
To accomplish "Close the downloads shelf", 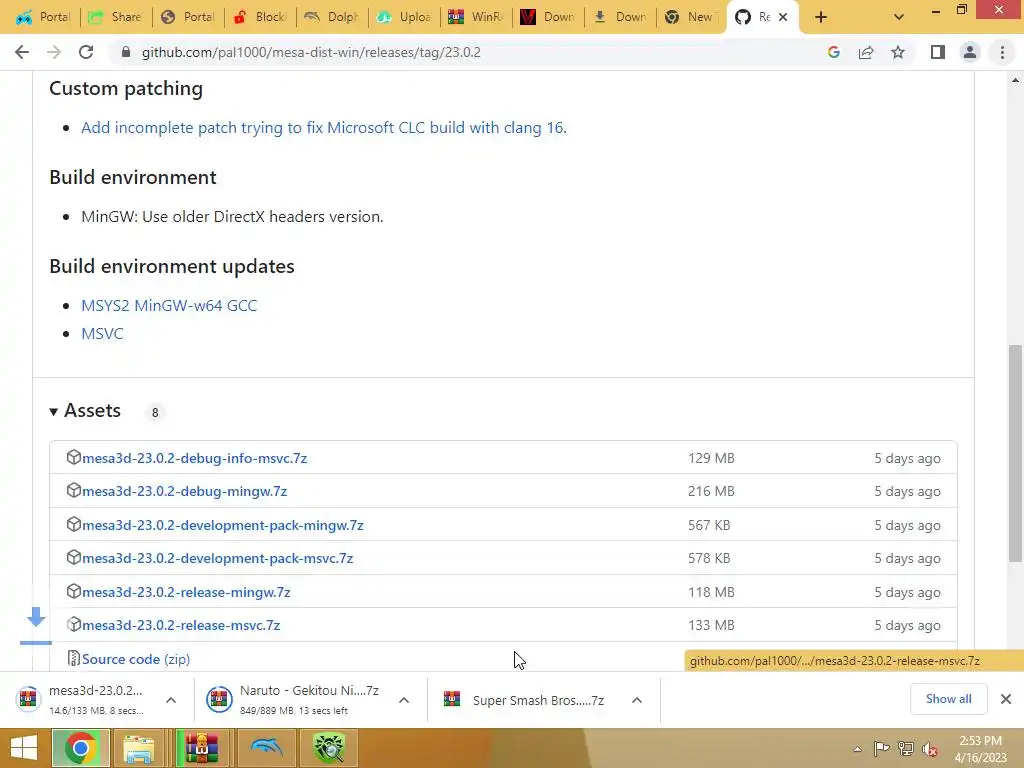I will pyautogui.click(x=1006, y=699).
